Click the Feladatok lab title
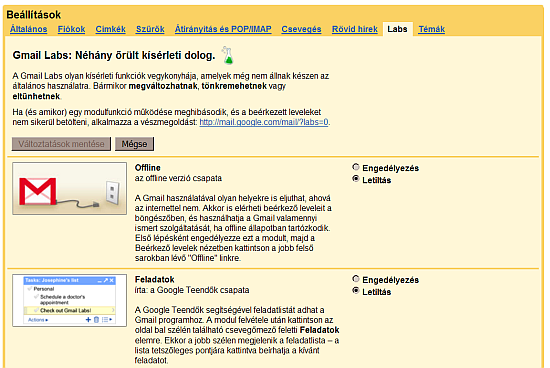This screenshot has width=550, height=368. 155,280
